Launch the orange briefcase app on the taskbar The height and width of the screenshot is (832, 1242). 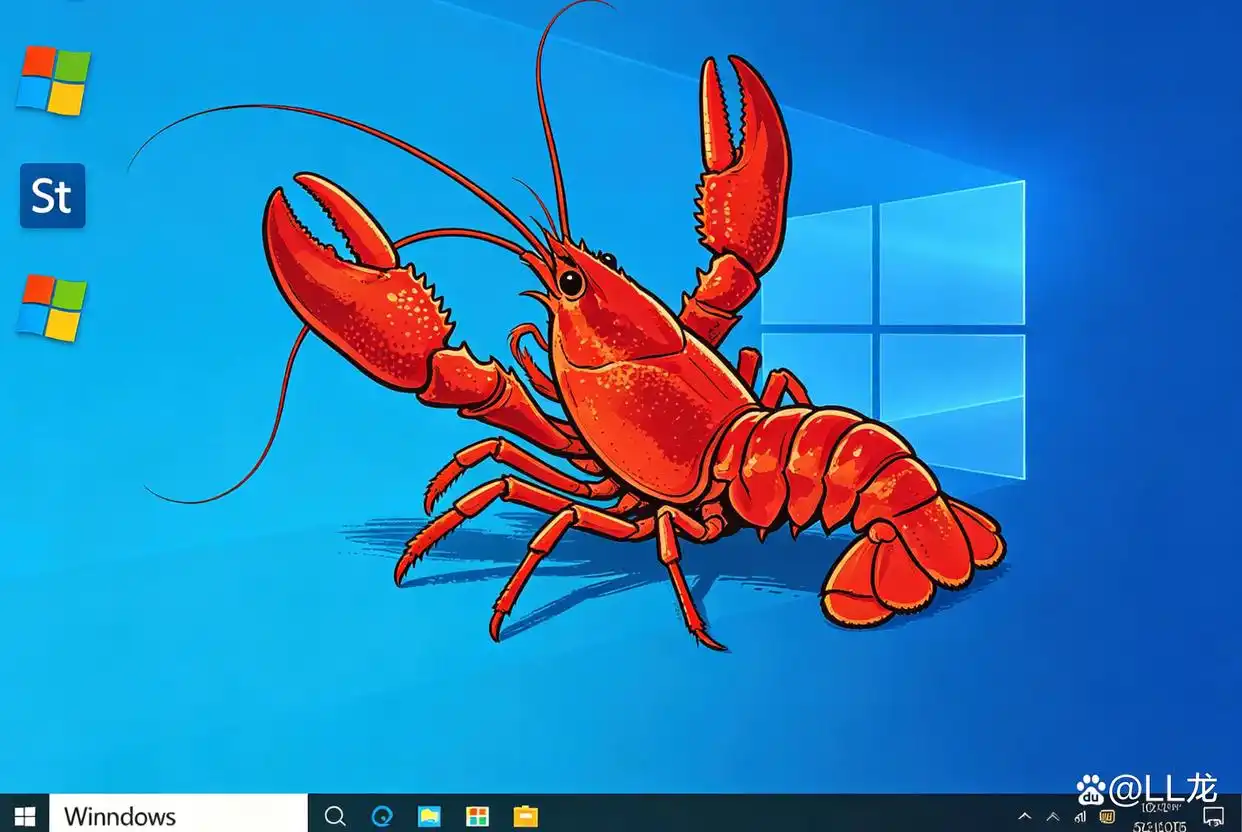526,816
